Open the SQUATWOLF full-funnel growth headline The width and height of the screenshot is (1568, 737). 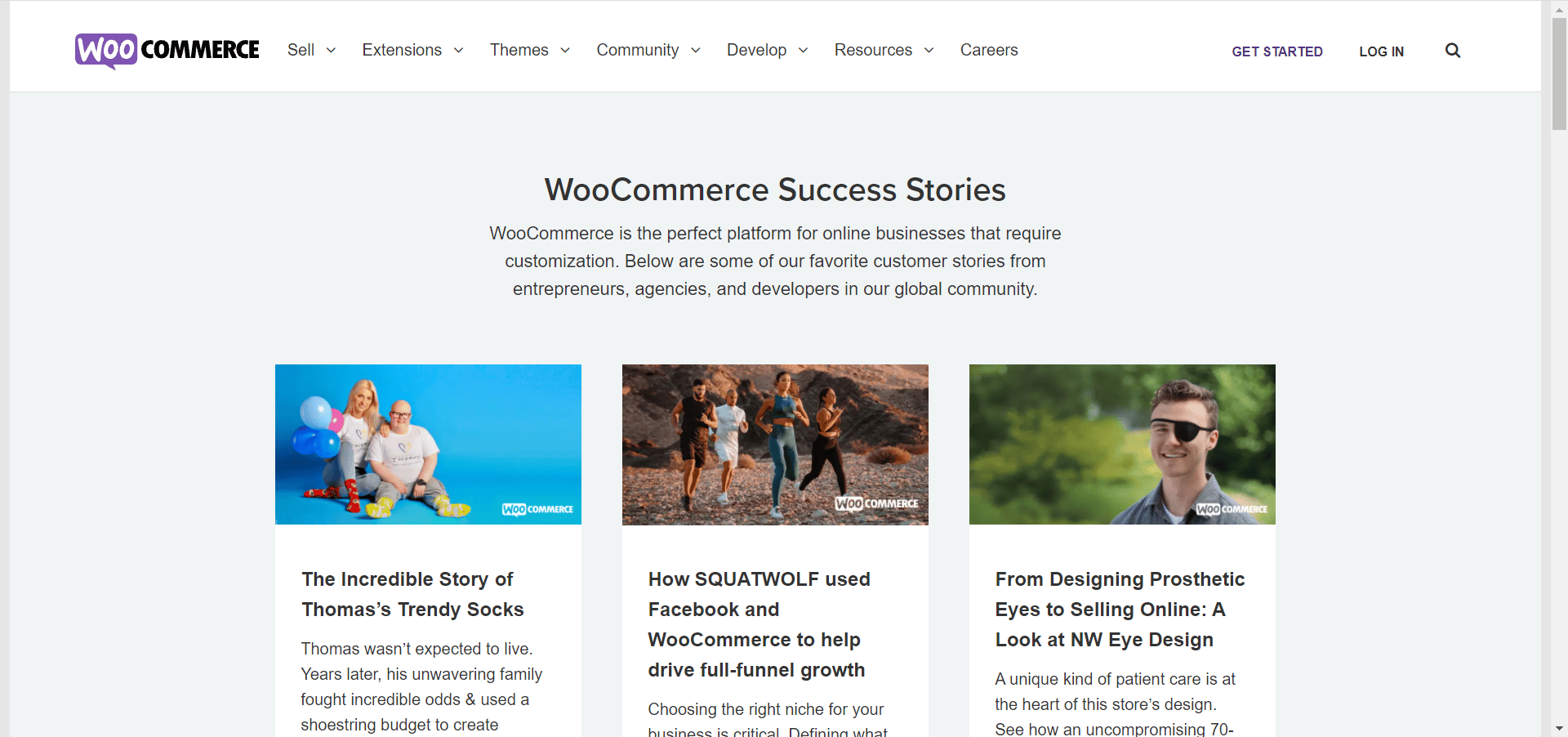(759, 624)
